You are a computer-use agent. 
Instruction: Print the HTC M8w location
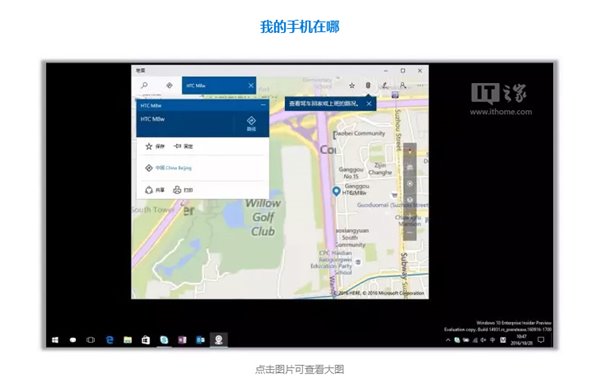183,190
